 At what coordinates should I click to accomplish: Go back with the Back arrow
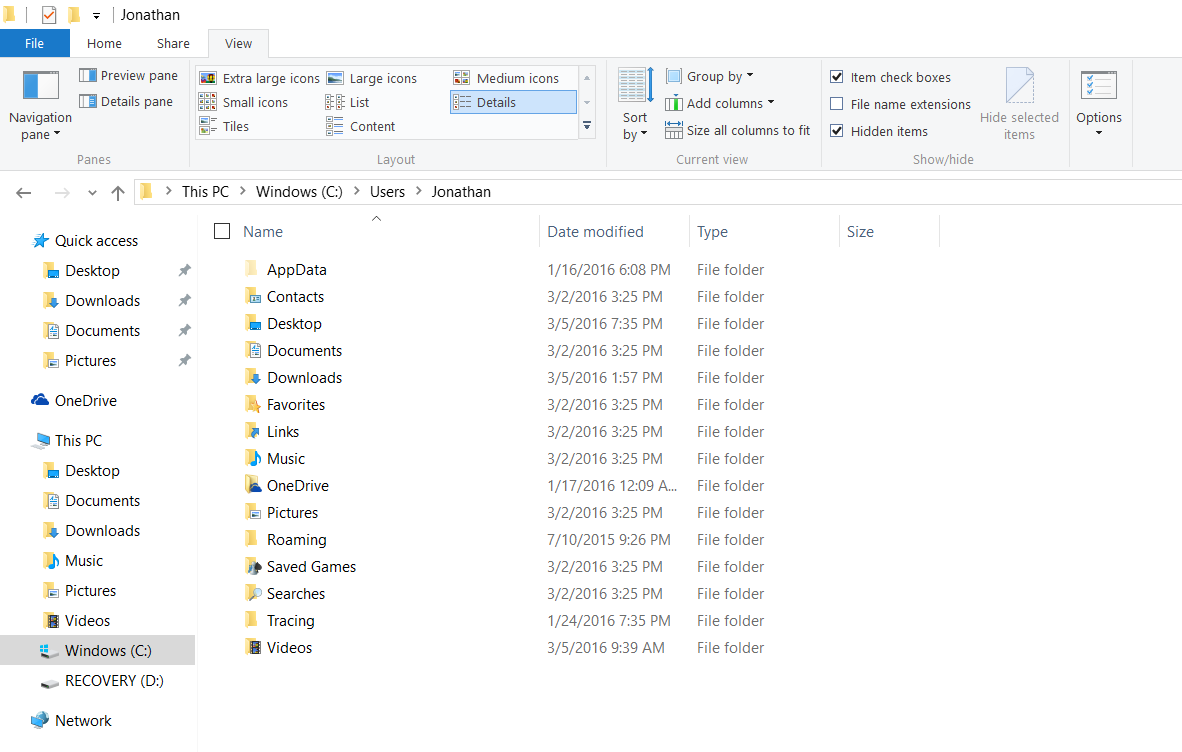[24, 193]
